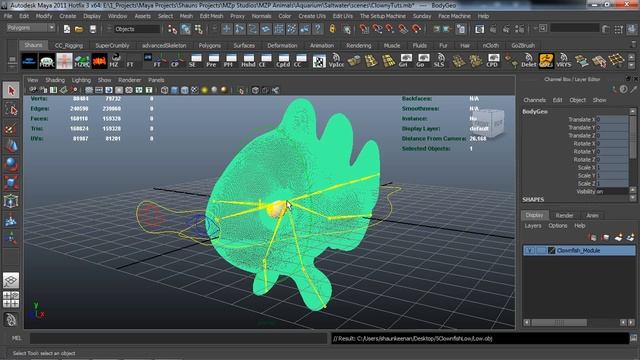Click the VRYS shelf button
Viewport: 640px width, 360px height.
click(x=564, y=60)
